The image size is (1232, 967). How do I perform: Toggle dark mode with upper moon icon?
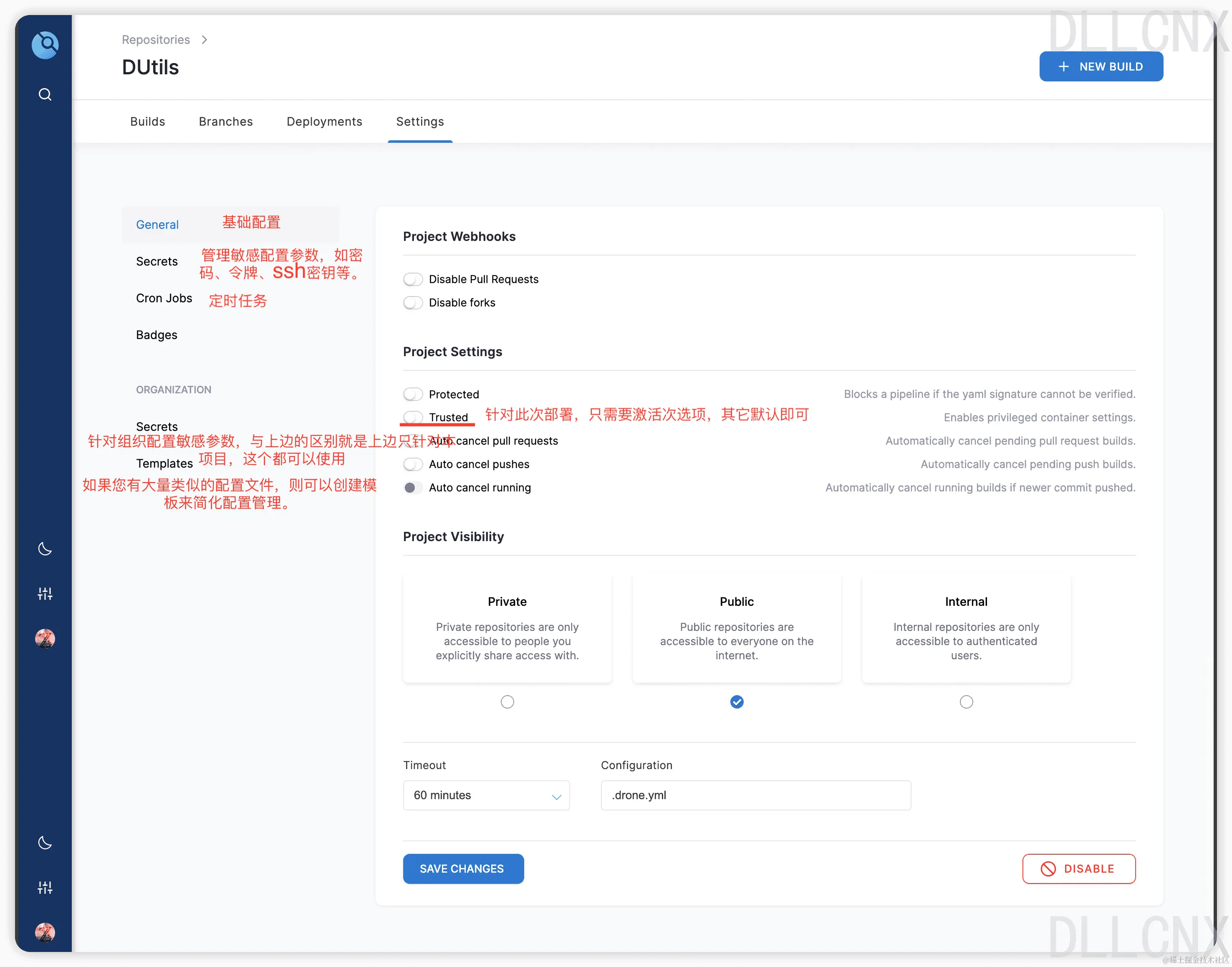[x=45, y=549]
